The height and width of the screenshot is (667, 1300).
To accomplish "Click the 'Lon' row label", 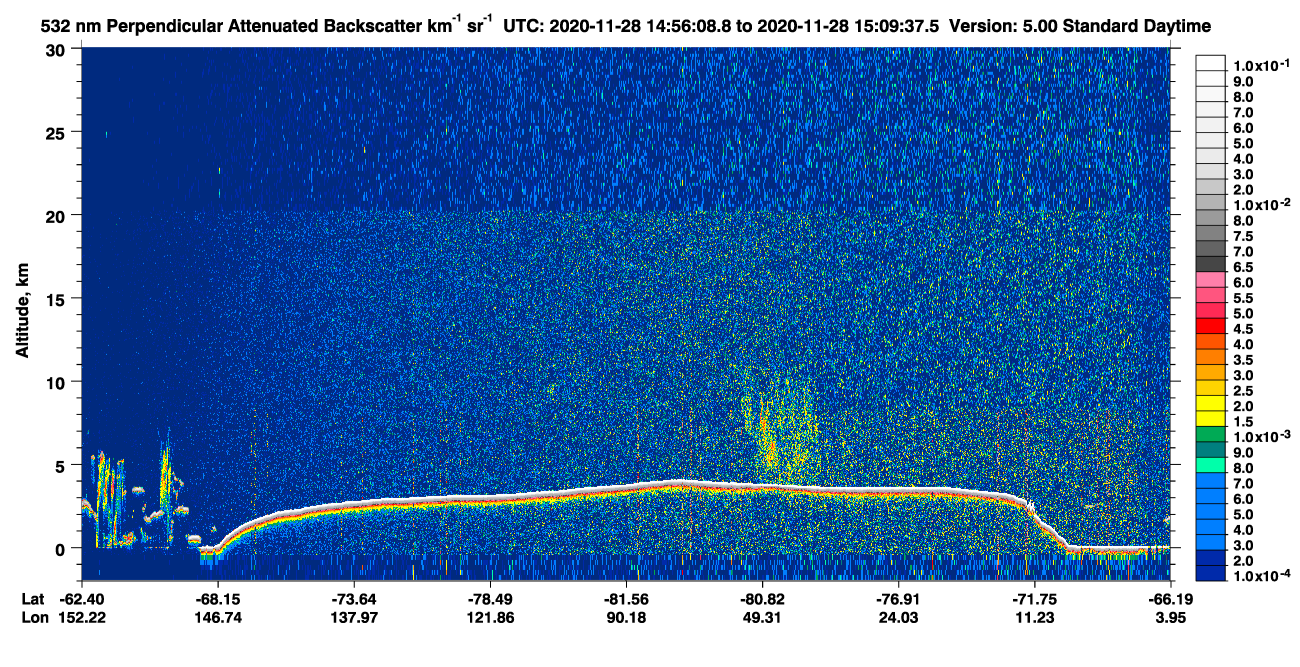I will 33,617.
